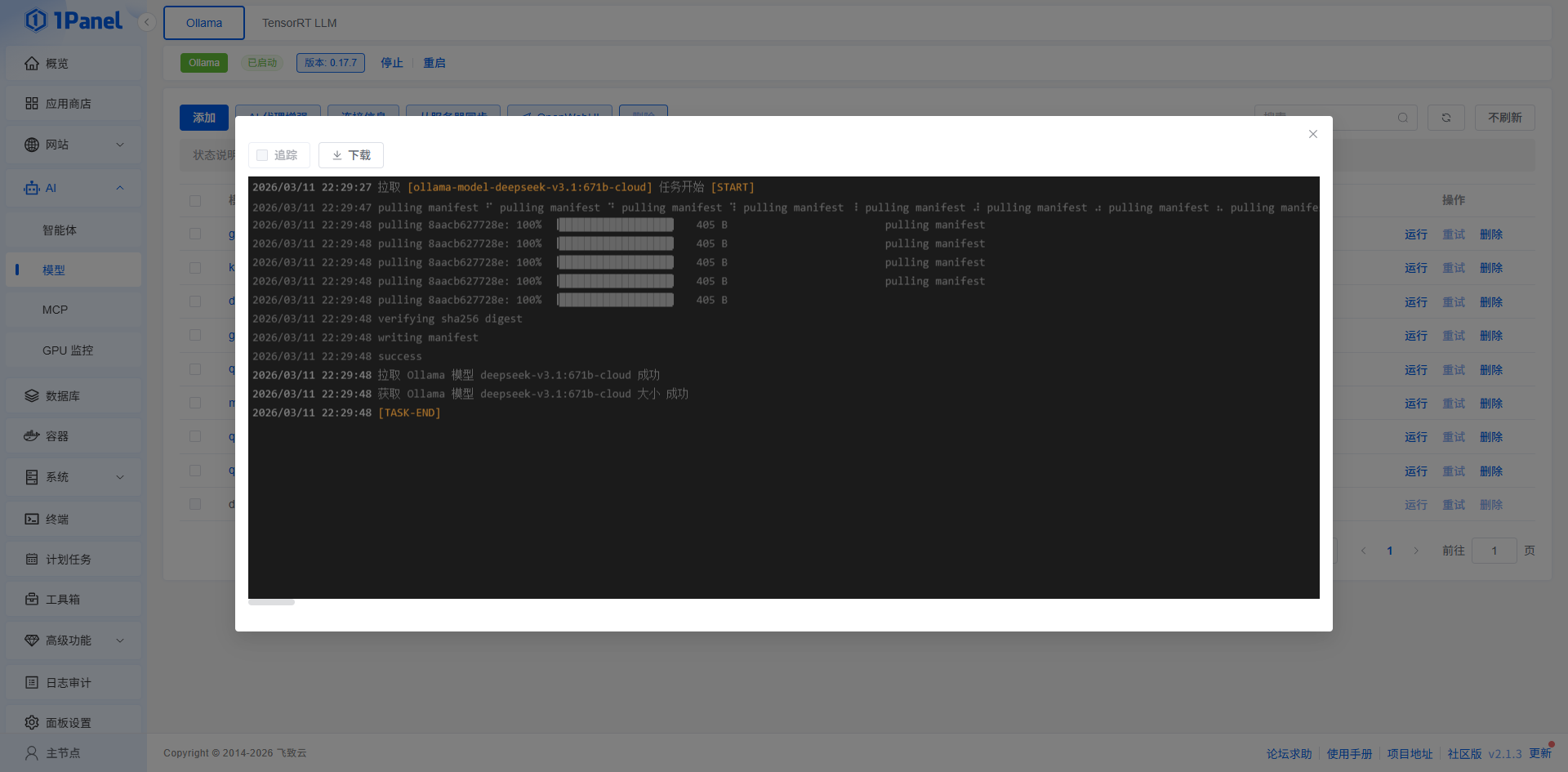1568x772 pixels.
Task: Click the 容器 docker icon
Action: tap(32, 436)
